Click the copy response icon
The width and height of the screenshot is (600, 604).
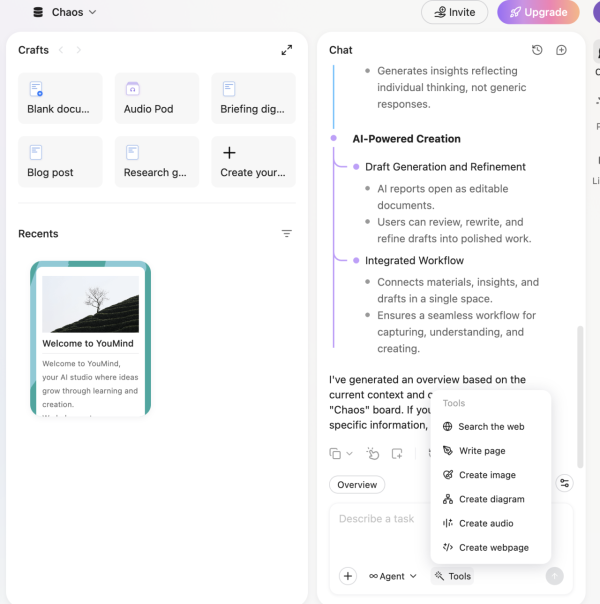click(336, 453)
